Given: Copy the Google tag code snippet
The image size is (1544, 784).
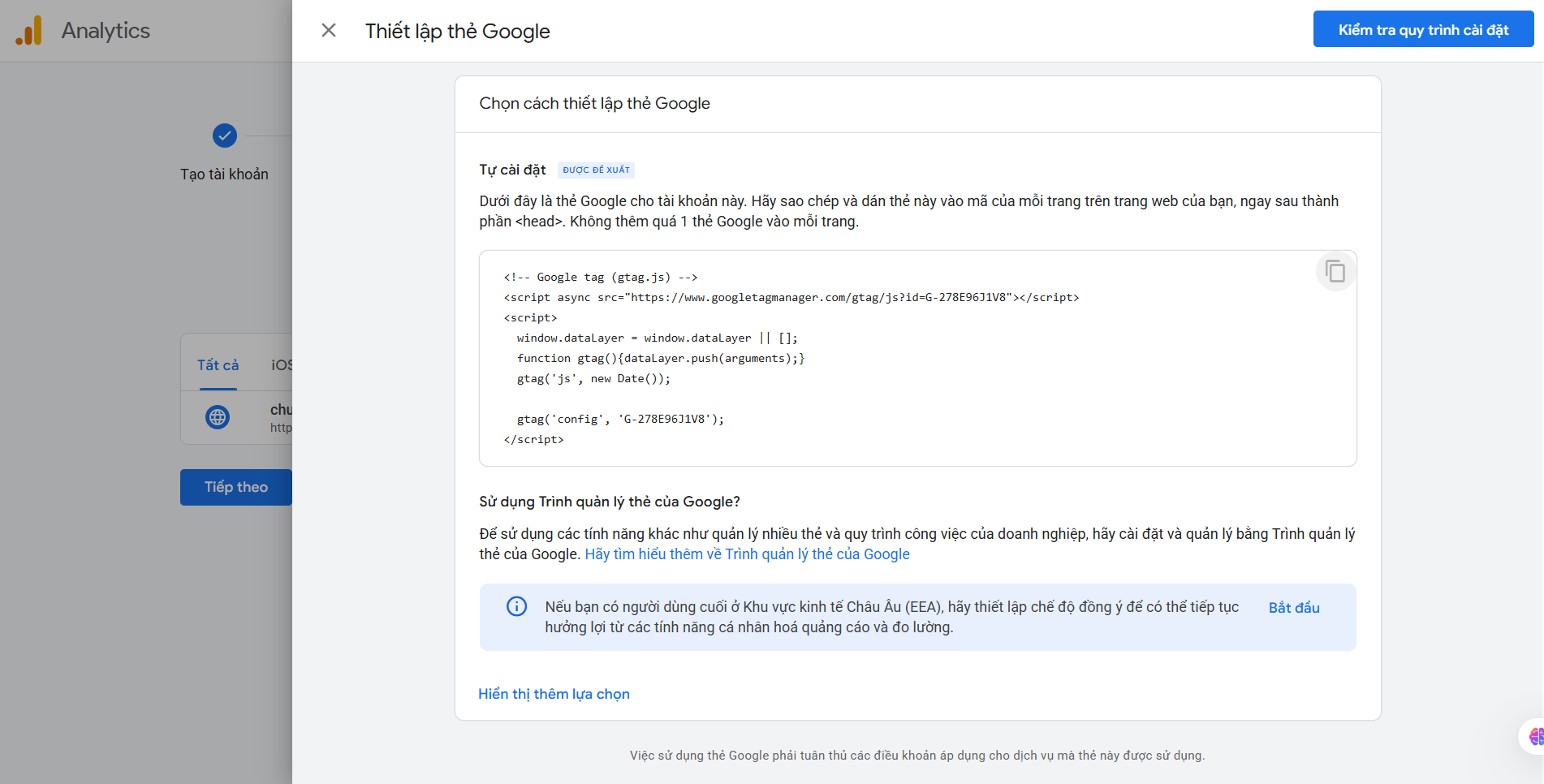Looking at the screenshot, I should click(x=1335, y=271).
